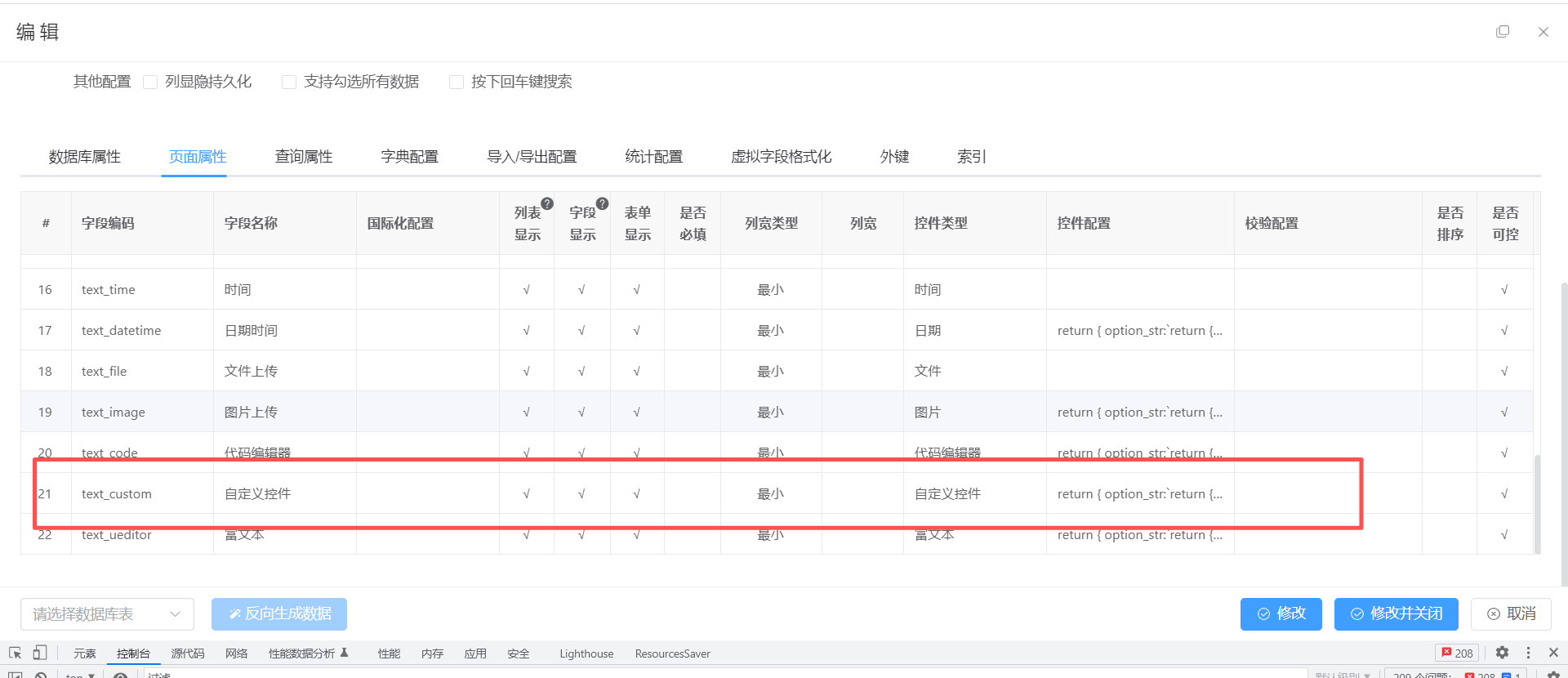Image resolution: width=1568 pixels, height=678 pixels.
Task: Tick the 按下回车键搜索 checkbox
Action: [457, 82]
